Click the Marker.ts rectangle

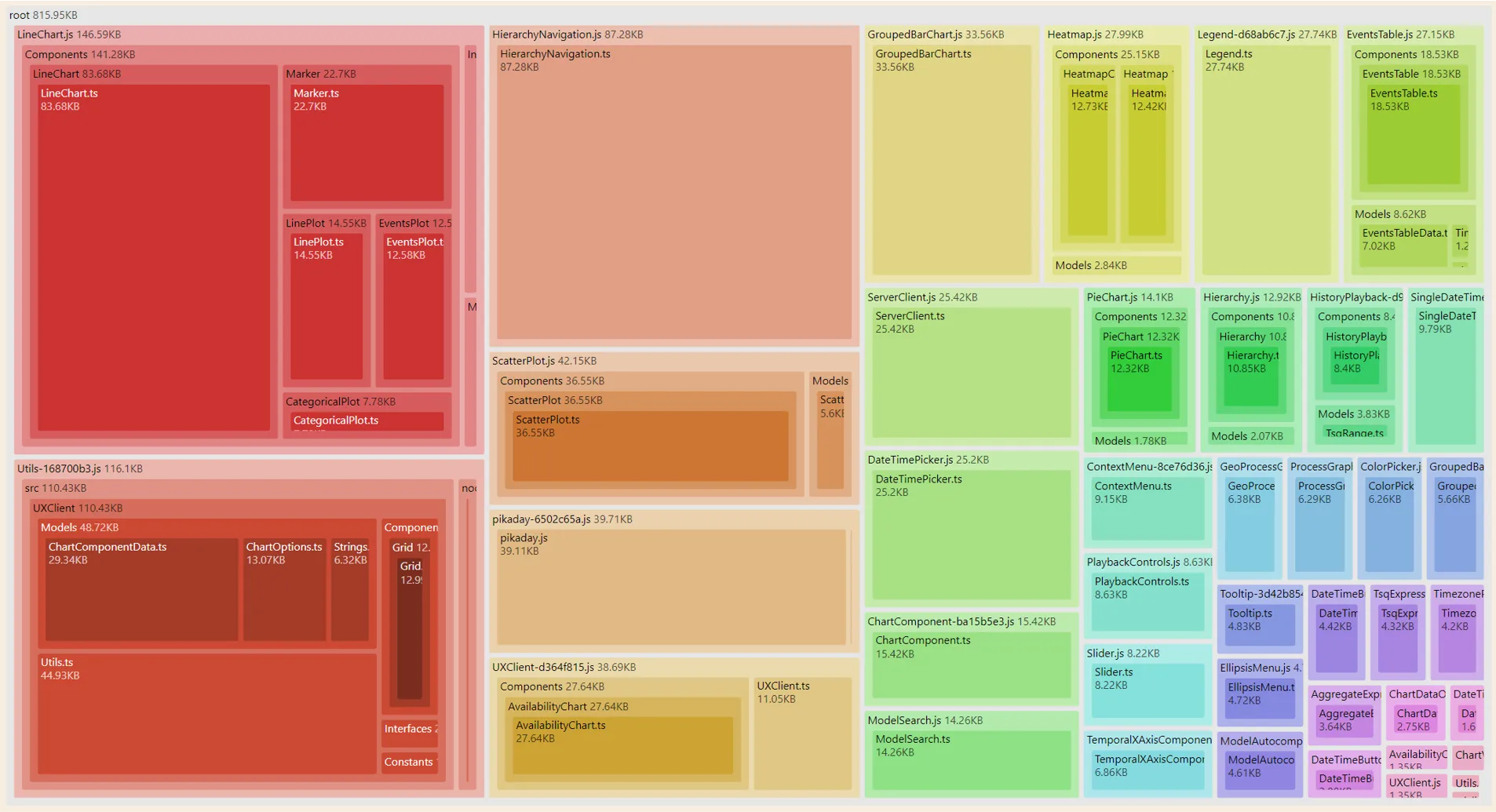tap(367, 141)
